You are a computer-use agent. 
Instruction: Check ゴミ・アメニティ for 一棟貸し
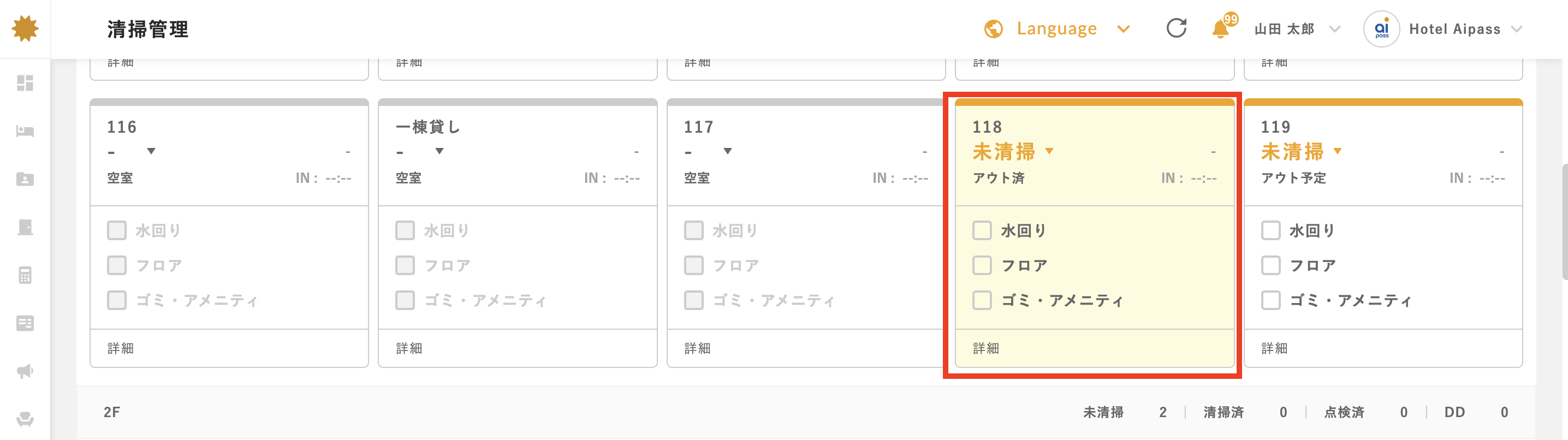pyautogui.click(x=405, y=300)
